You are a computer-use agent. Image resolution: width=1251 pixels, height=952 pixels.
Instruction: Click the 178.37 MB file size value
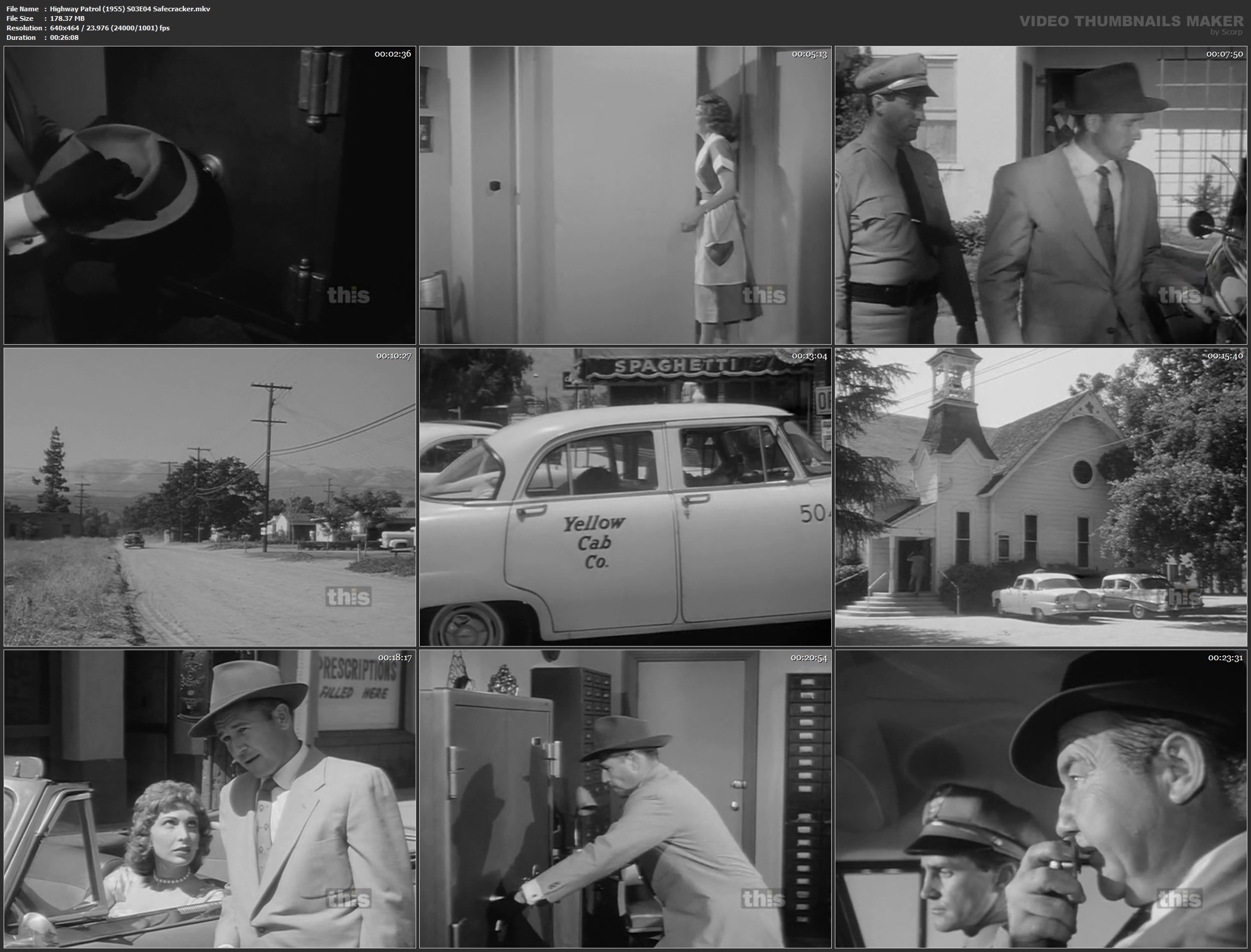click(67, 18)
